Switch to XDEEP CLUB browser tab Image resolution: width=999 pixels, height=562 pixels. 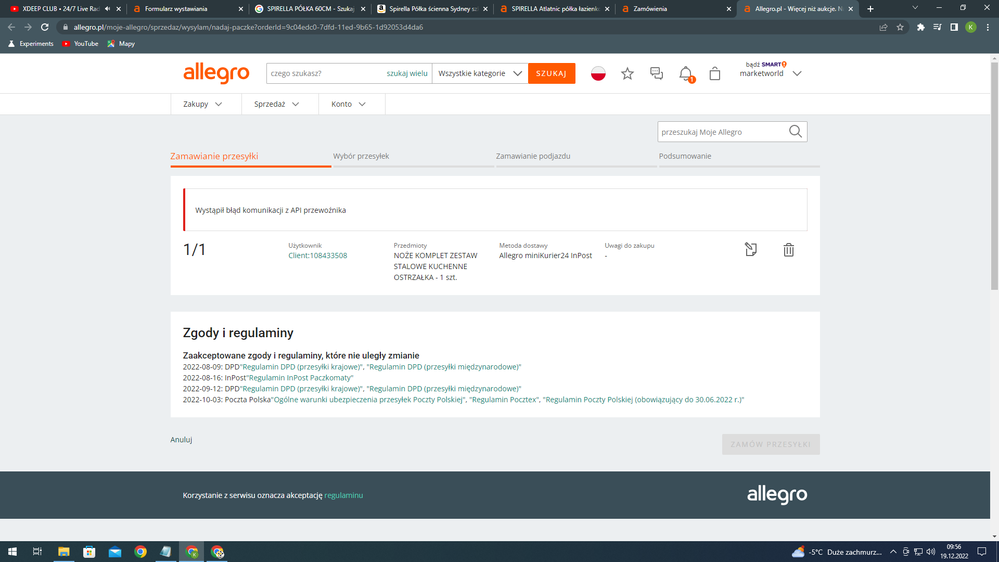pyautogui.click(x=64, y=9)
